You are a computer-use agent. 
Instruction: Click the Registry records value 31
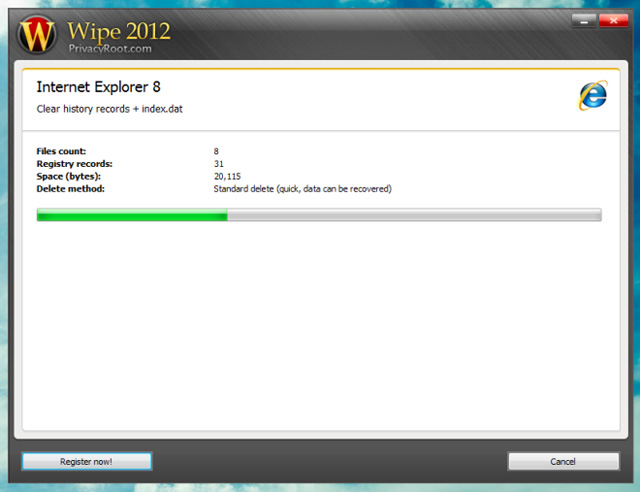[x=219, y=164]
